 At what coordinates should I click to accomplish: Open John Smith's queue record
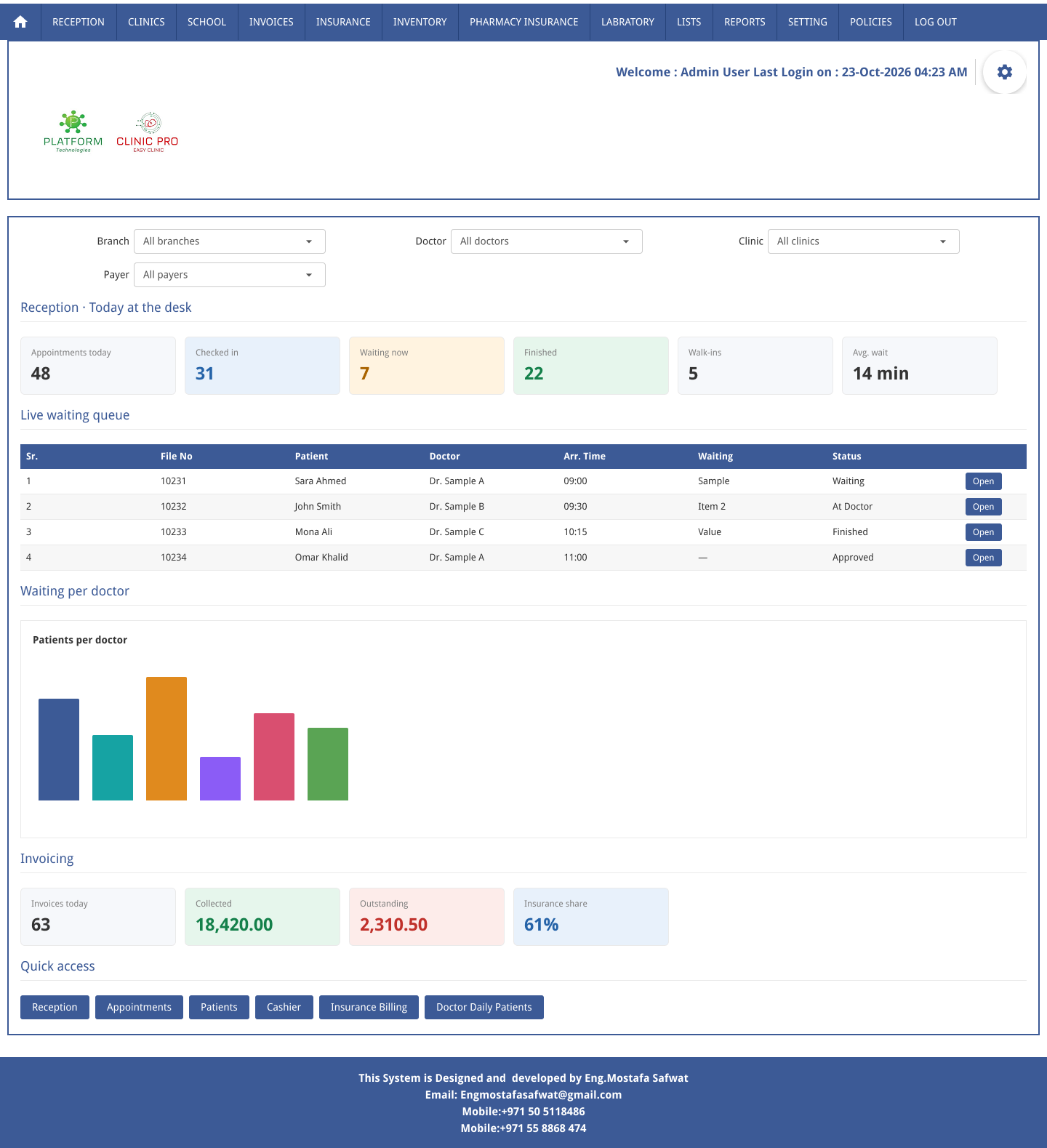coord(984,507)
